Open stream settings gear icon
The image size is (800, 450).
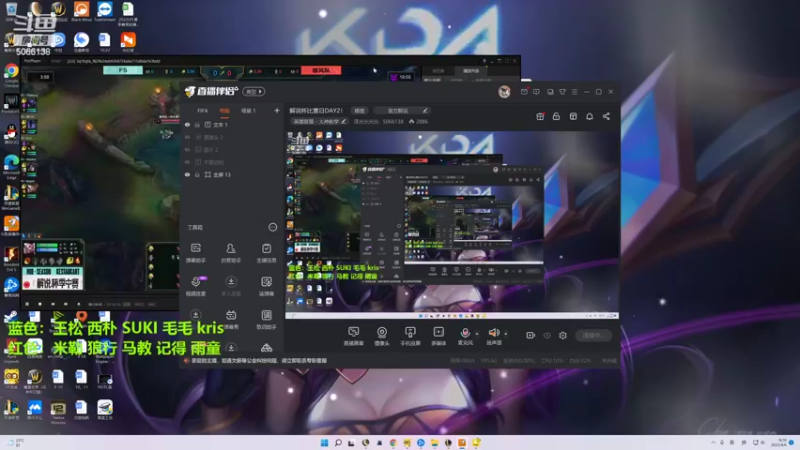point(563,335)
